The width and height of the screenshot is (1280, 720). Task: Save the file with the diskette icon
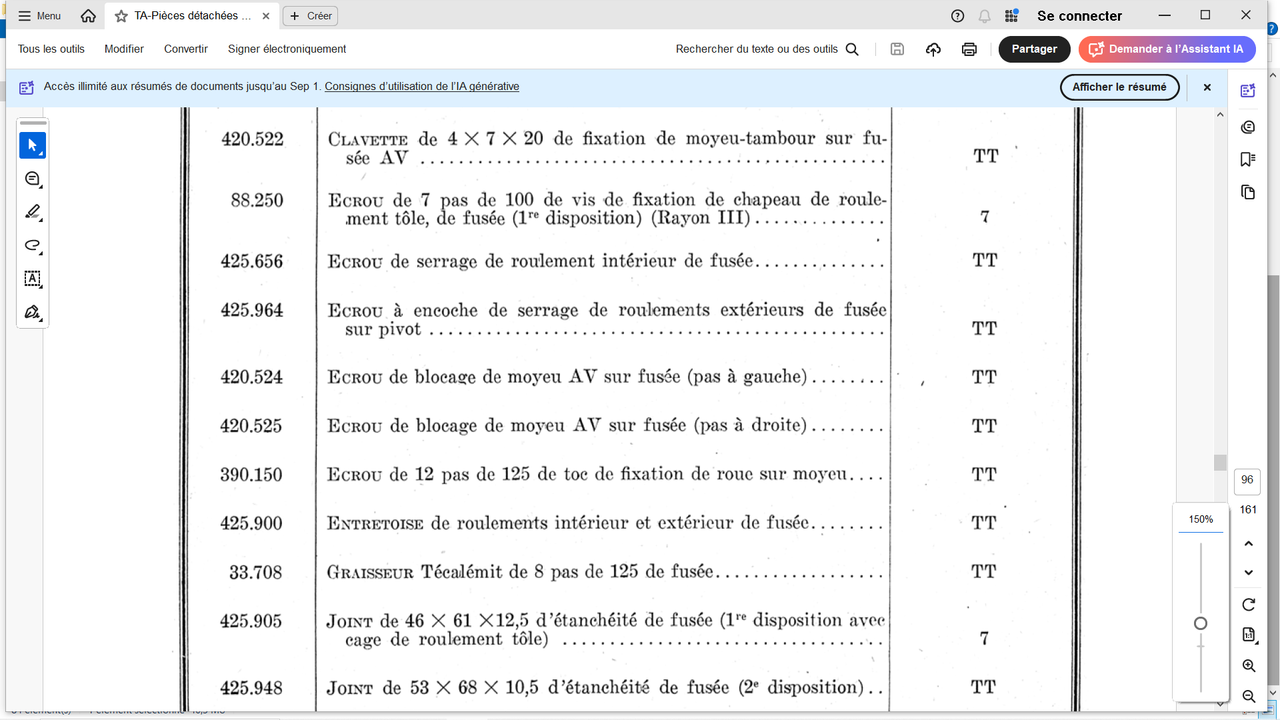pyautogui.click(x=897, y=49)
